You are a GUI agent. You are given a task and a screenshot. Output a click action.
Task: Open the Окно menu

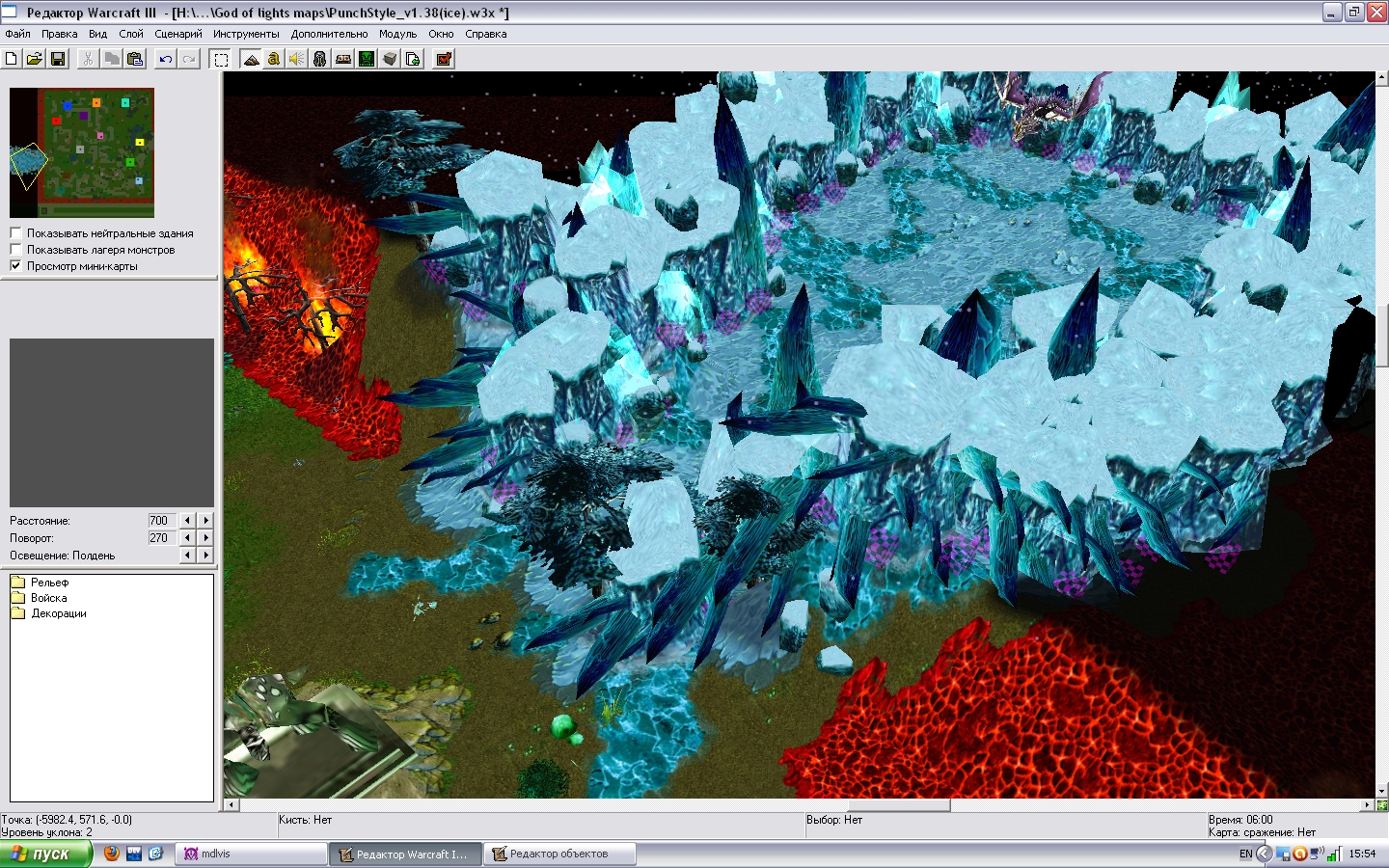(x=441, y=34)
